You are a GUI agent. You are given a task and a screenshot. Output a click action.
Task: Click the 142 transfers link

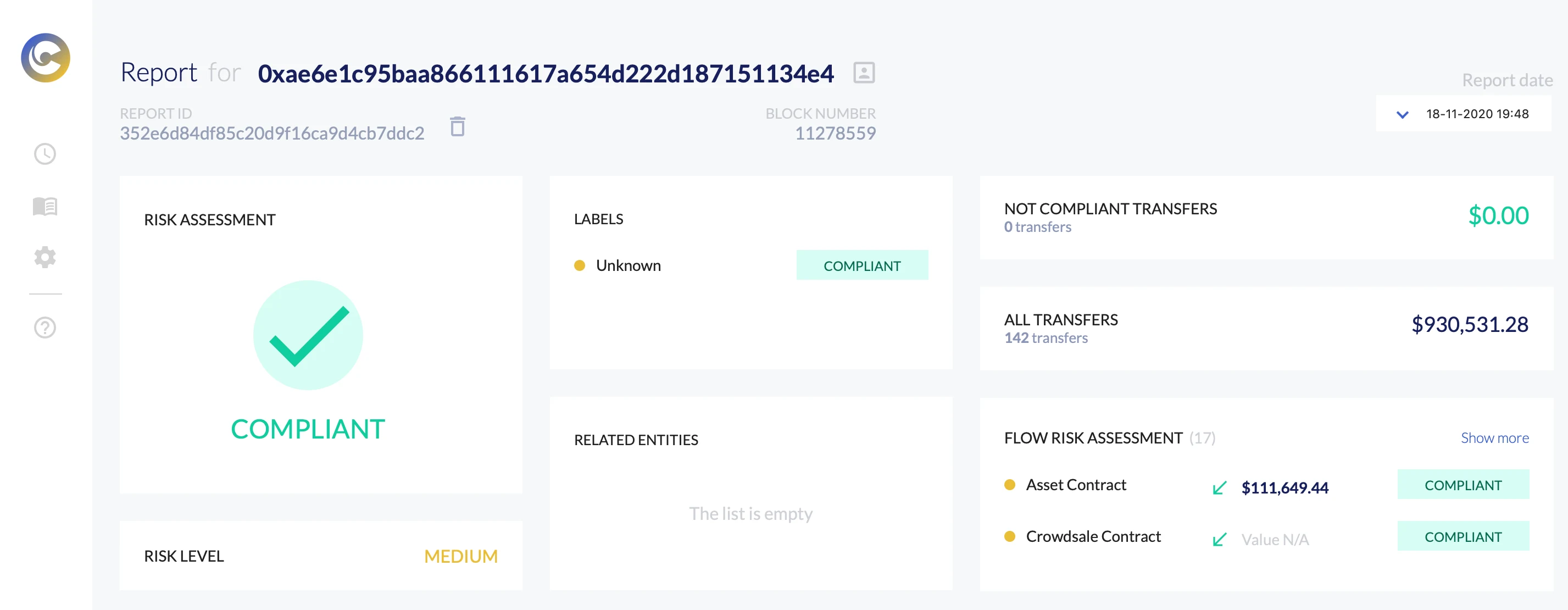pos(1046,338)
